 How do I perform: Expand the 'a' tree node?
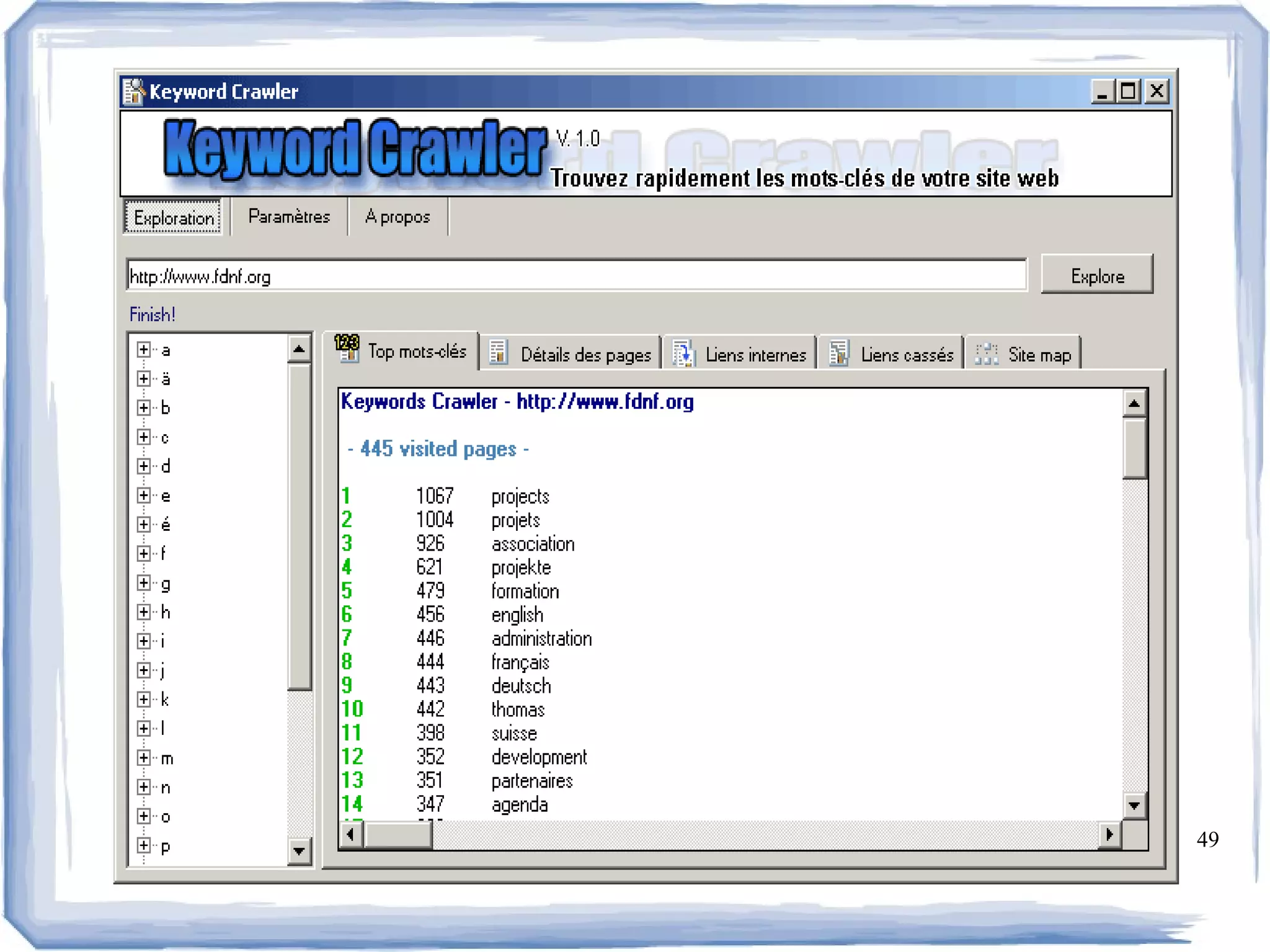pos(143,350)
